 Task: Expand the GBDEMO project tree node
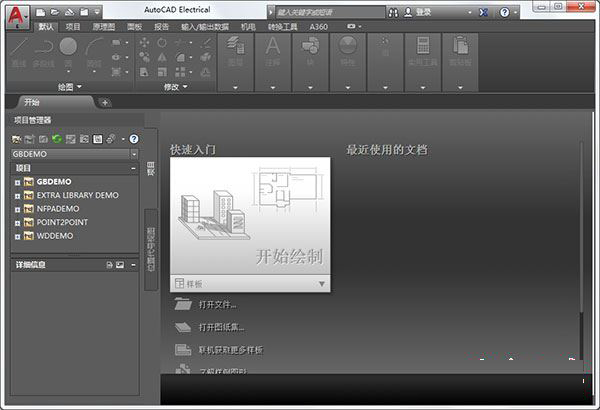point(17,182)
